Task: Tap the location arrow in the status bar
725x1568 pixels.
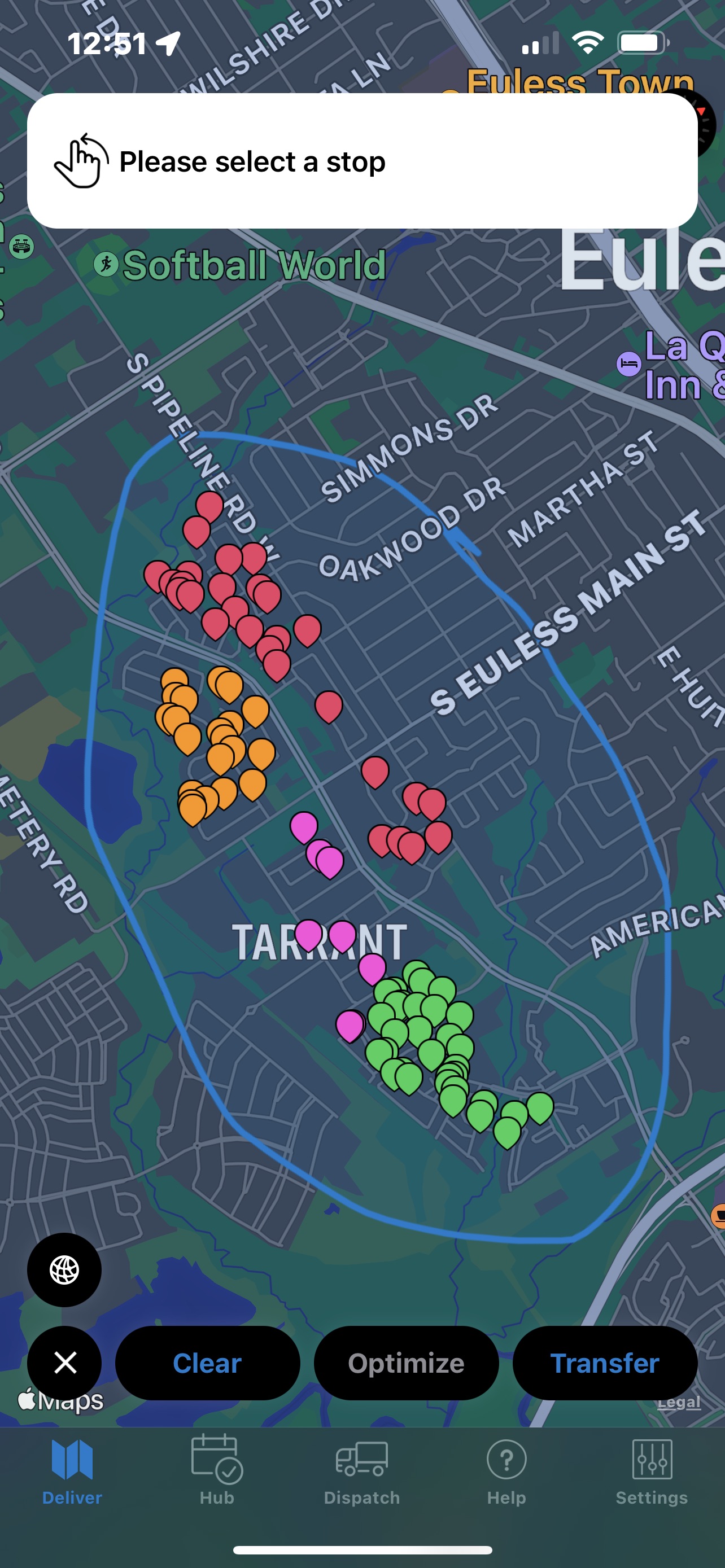Action: [x=168, y=43]
